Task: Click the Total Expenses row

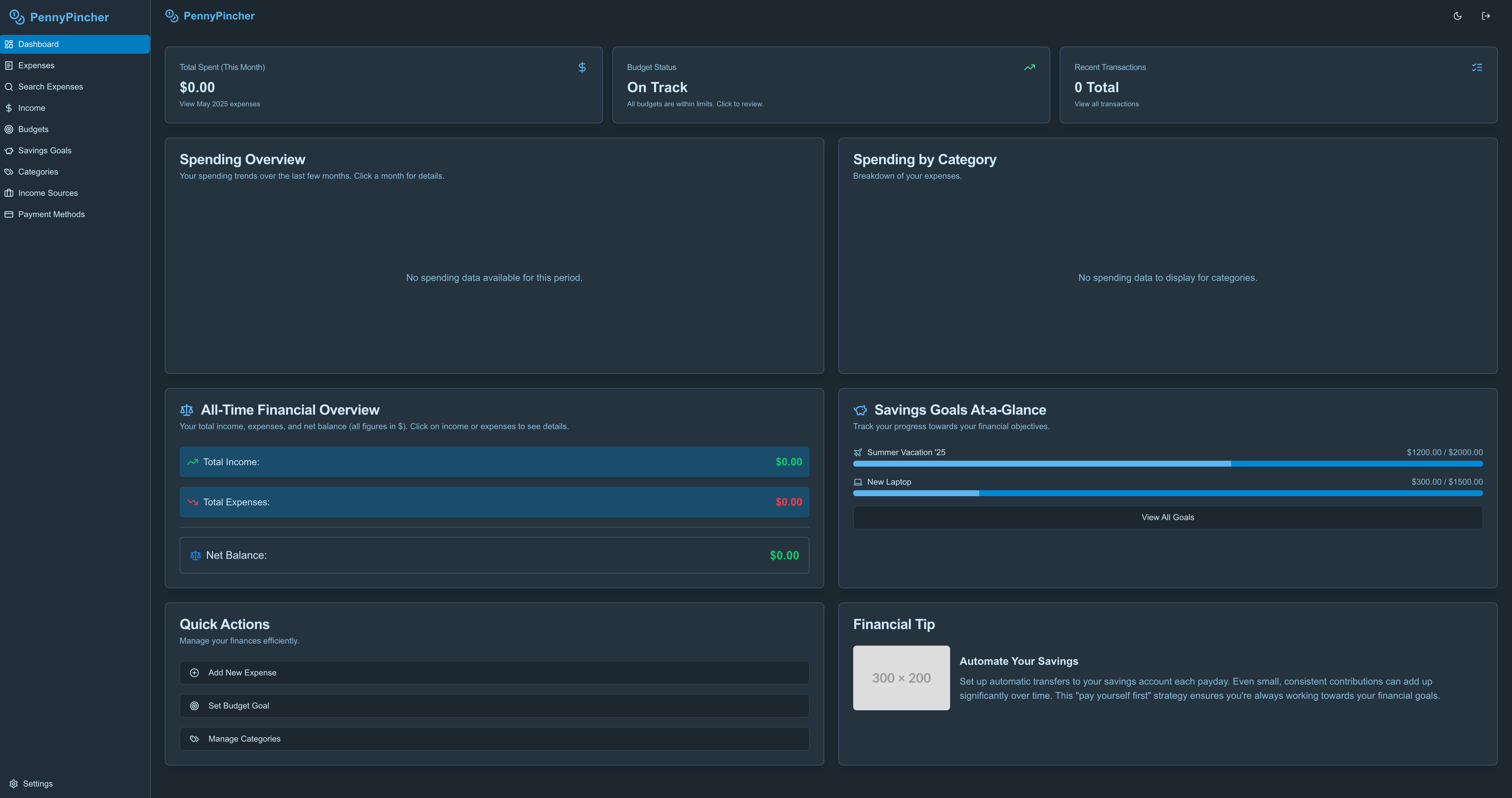Action: pos(494,502)
